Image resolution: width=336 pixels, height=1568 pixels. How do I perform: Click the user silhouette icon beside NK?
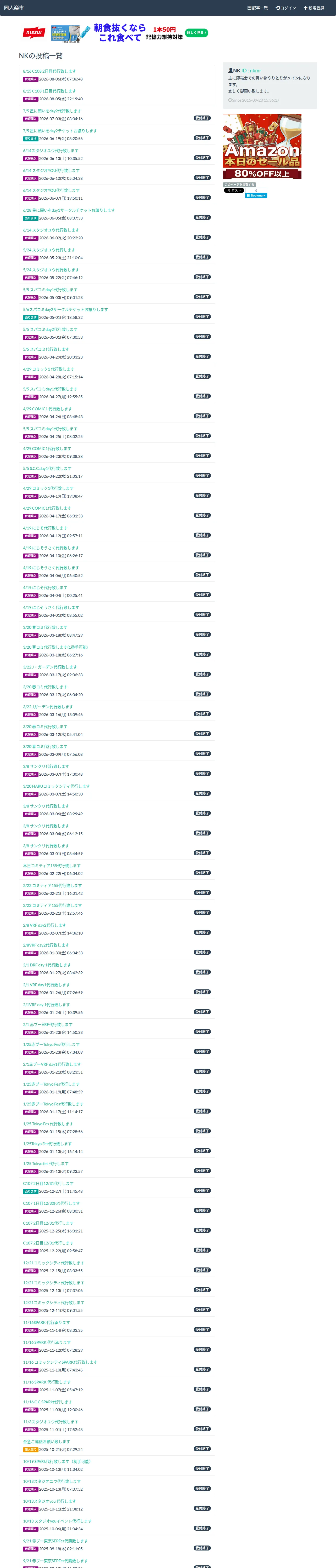231,71
